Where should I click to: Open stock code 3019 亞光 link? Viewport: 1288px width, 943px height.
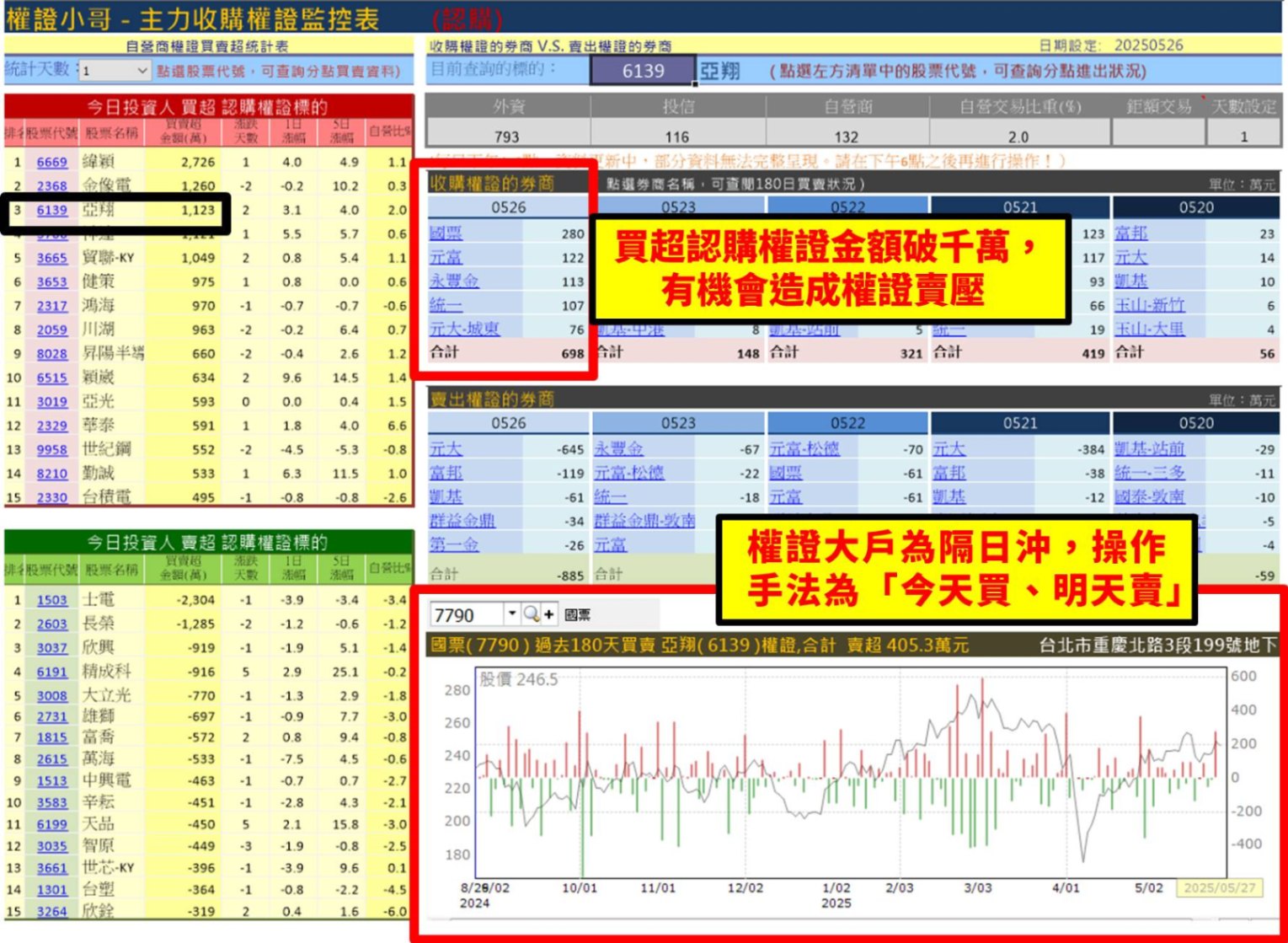51,402
